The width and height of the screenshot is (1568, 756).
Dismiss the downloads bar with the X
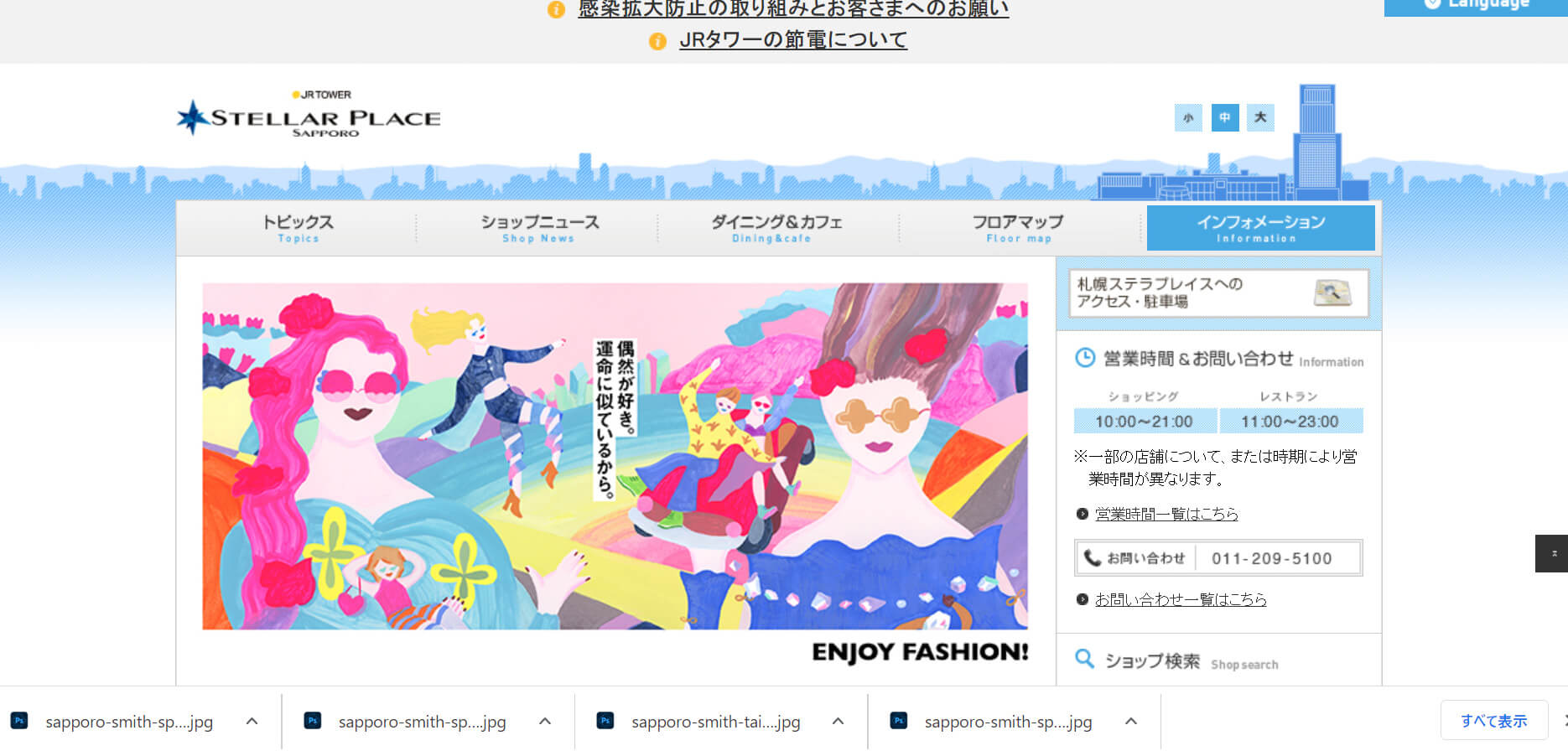[x=1563, y=721]
